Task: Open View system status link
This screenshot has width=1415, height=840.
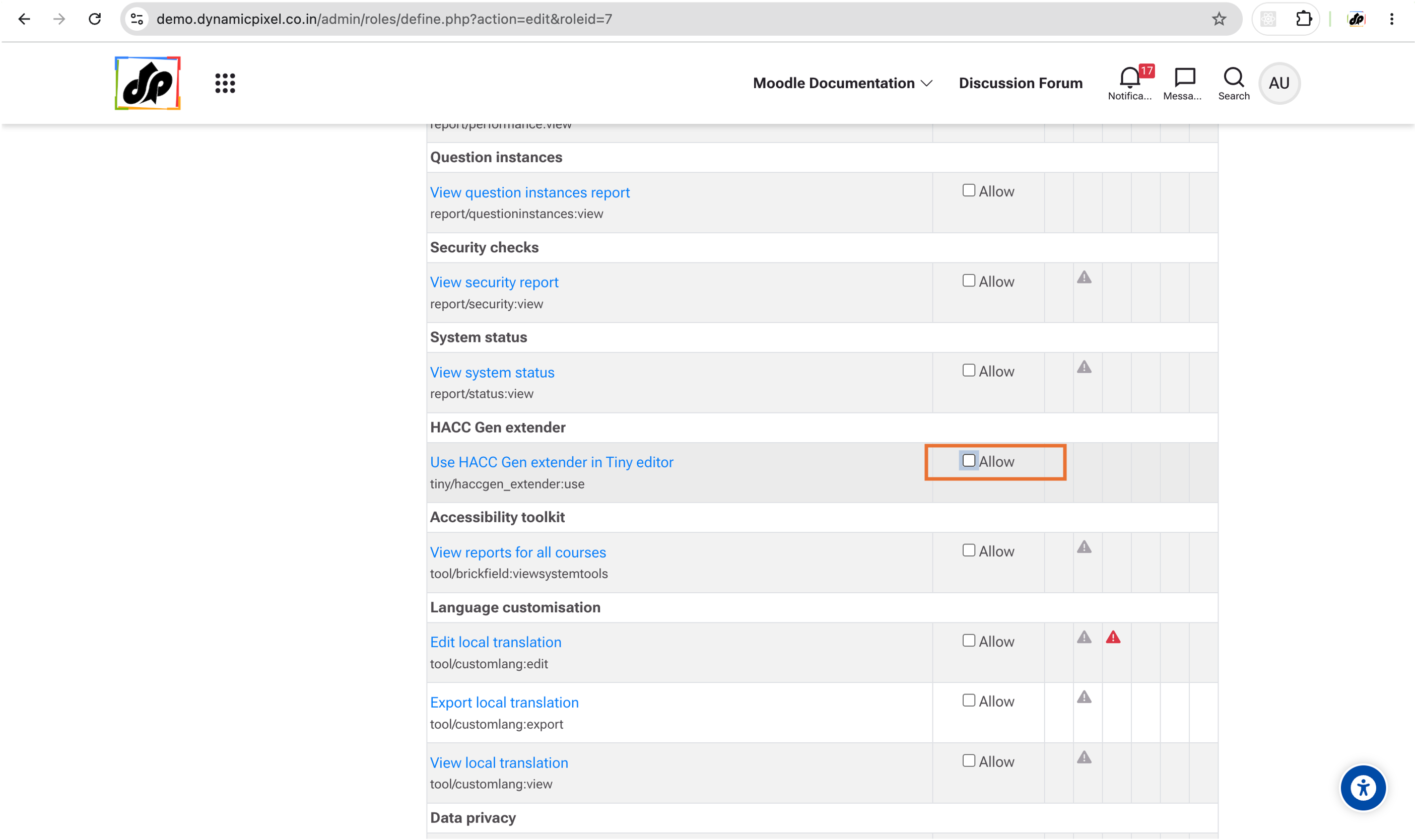Action: pyautogui.click(x=492, y=373)
